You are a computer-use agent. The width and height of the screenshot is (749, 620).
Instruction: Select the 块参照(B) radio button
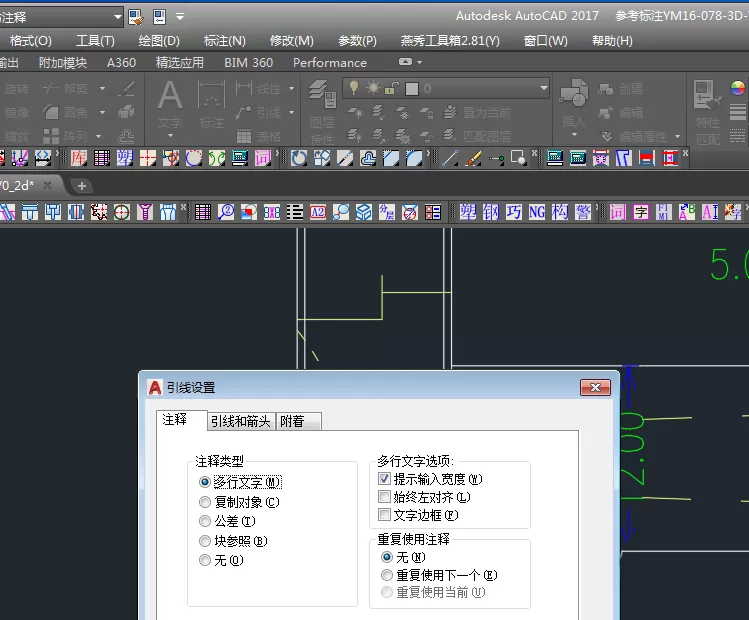pyautogui.click(x=205, y=541)
